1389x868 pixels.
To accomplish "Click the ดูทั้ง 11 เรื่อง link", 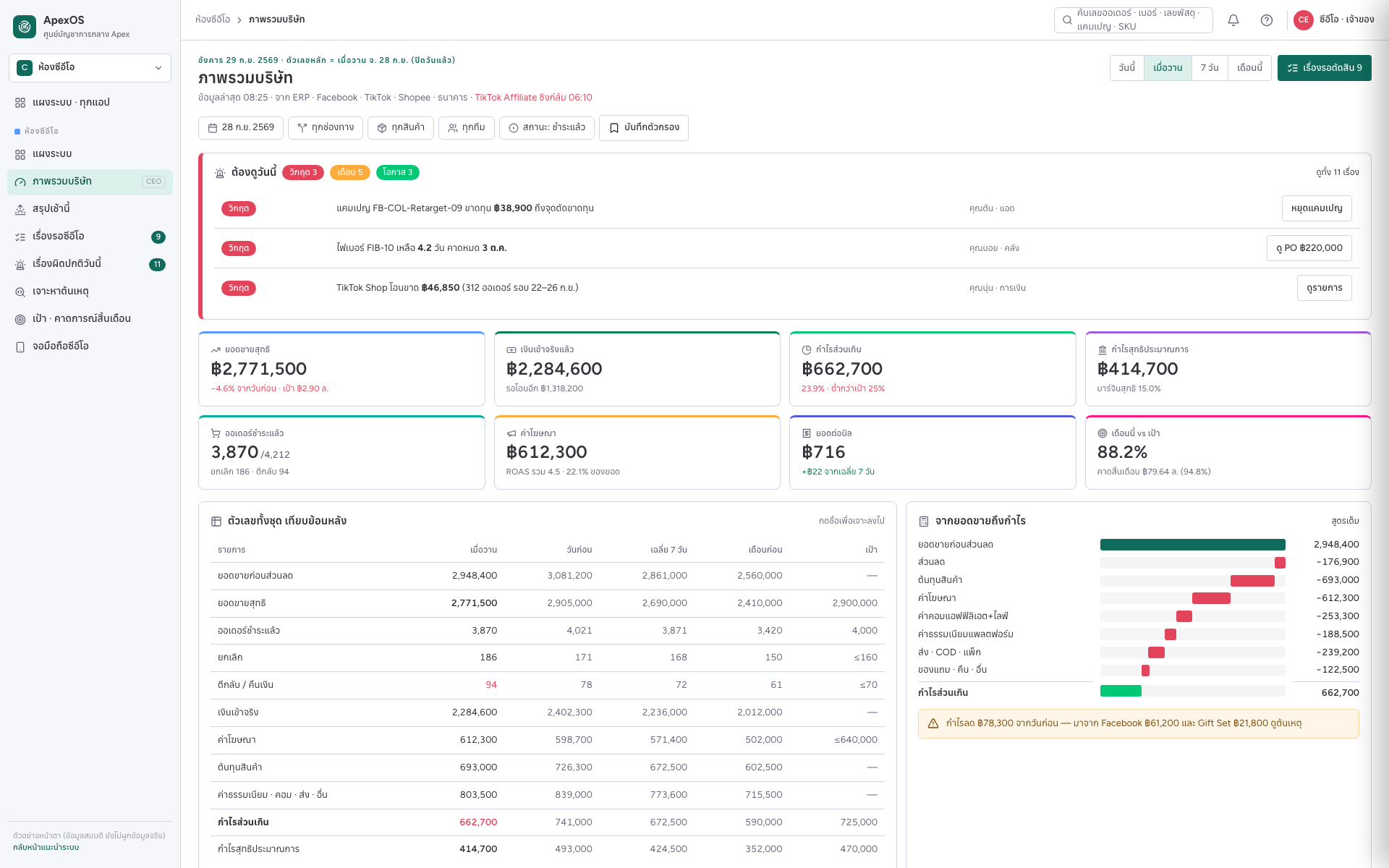I will click(x=1338, y=172).
